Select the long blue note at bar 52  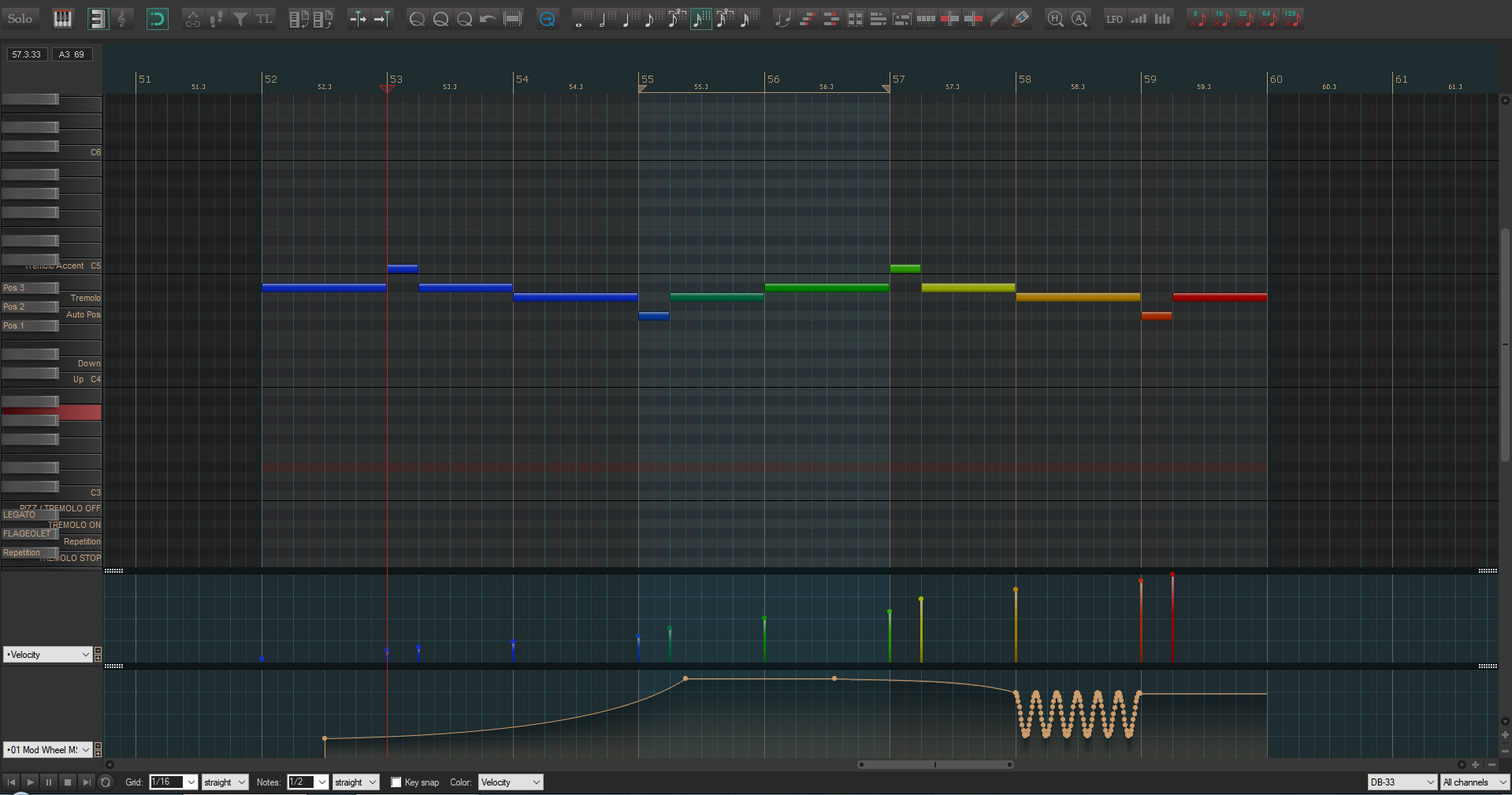324,288
